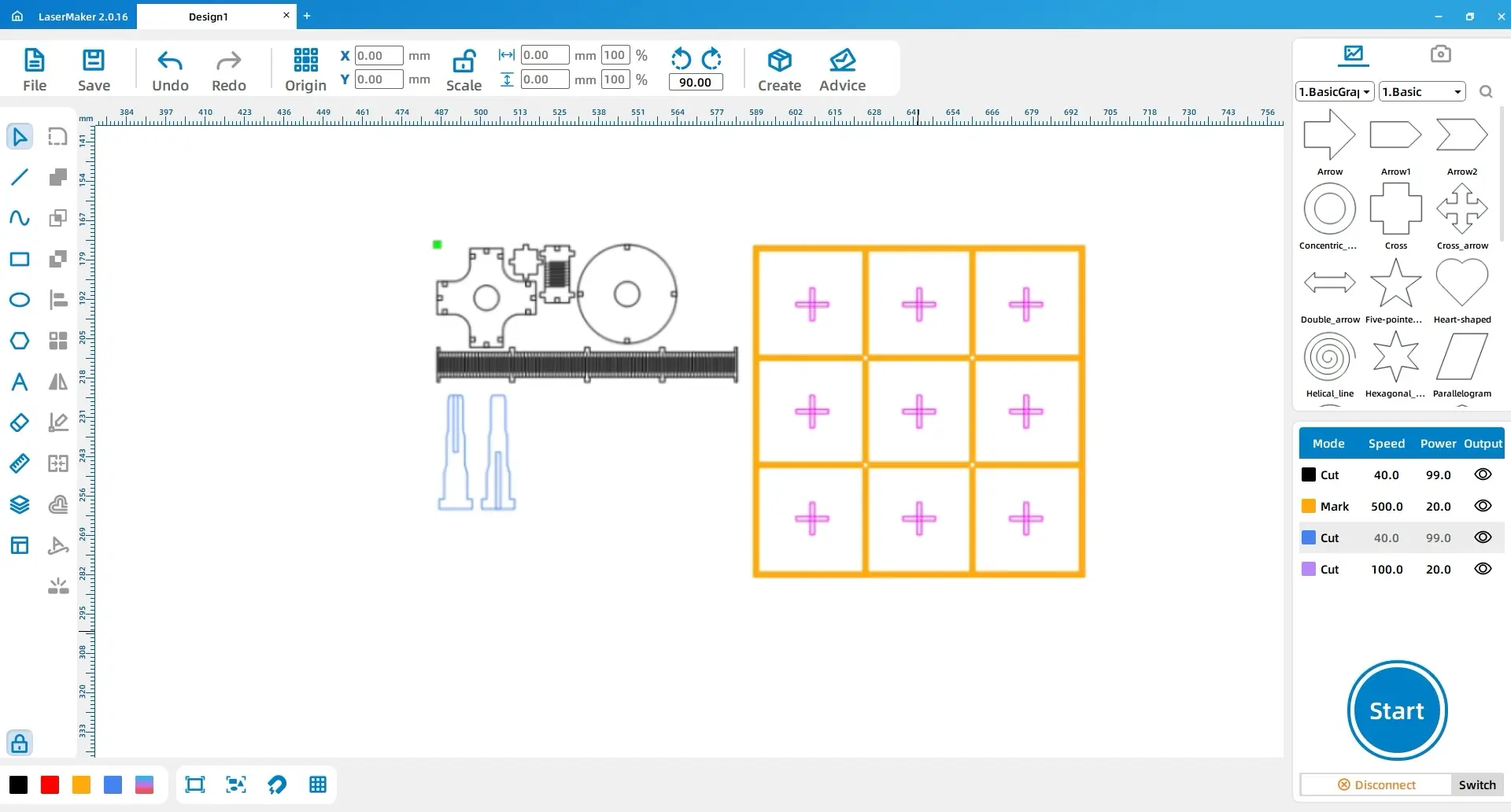Click the fit-to-frame view icon
Image resolution: width=1511 pixels, height=812 pixels.
pos(194,784)
